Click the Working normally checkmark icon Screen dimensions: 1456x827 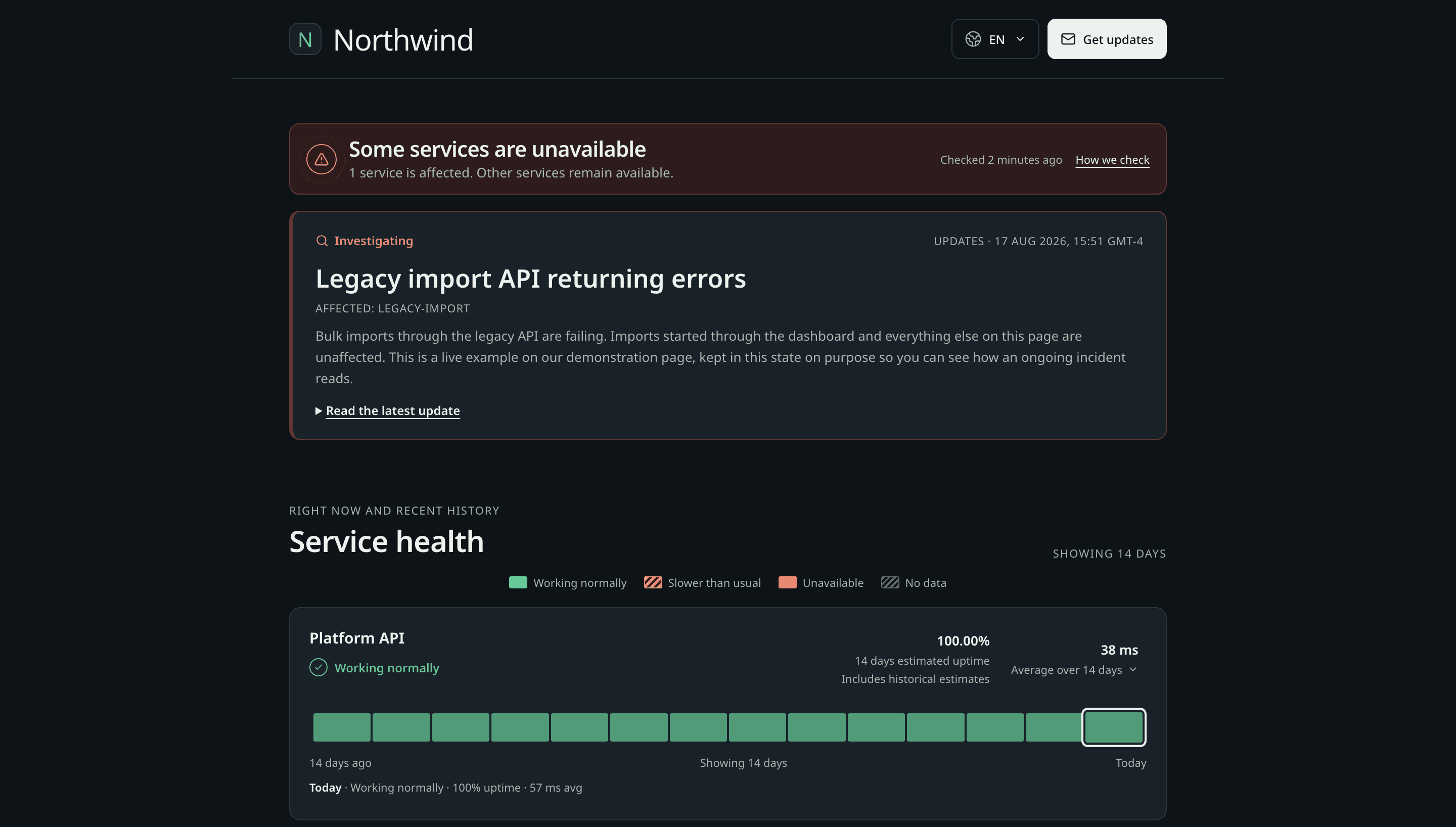pos(318,667)
